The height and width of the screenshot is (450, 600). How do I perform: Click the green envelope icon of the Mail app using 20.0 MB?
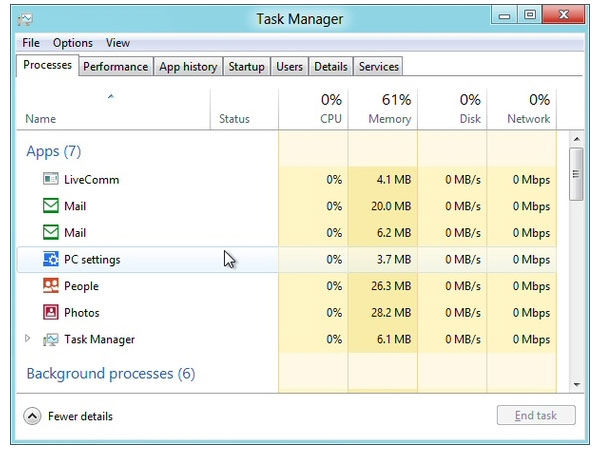pyautogui.click(x=51, y=206)
